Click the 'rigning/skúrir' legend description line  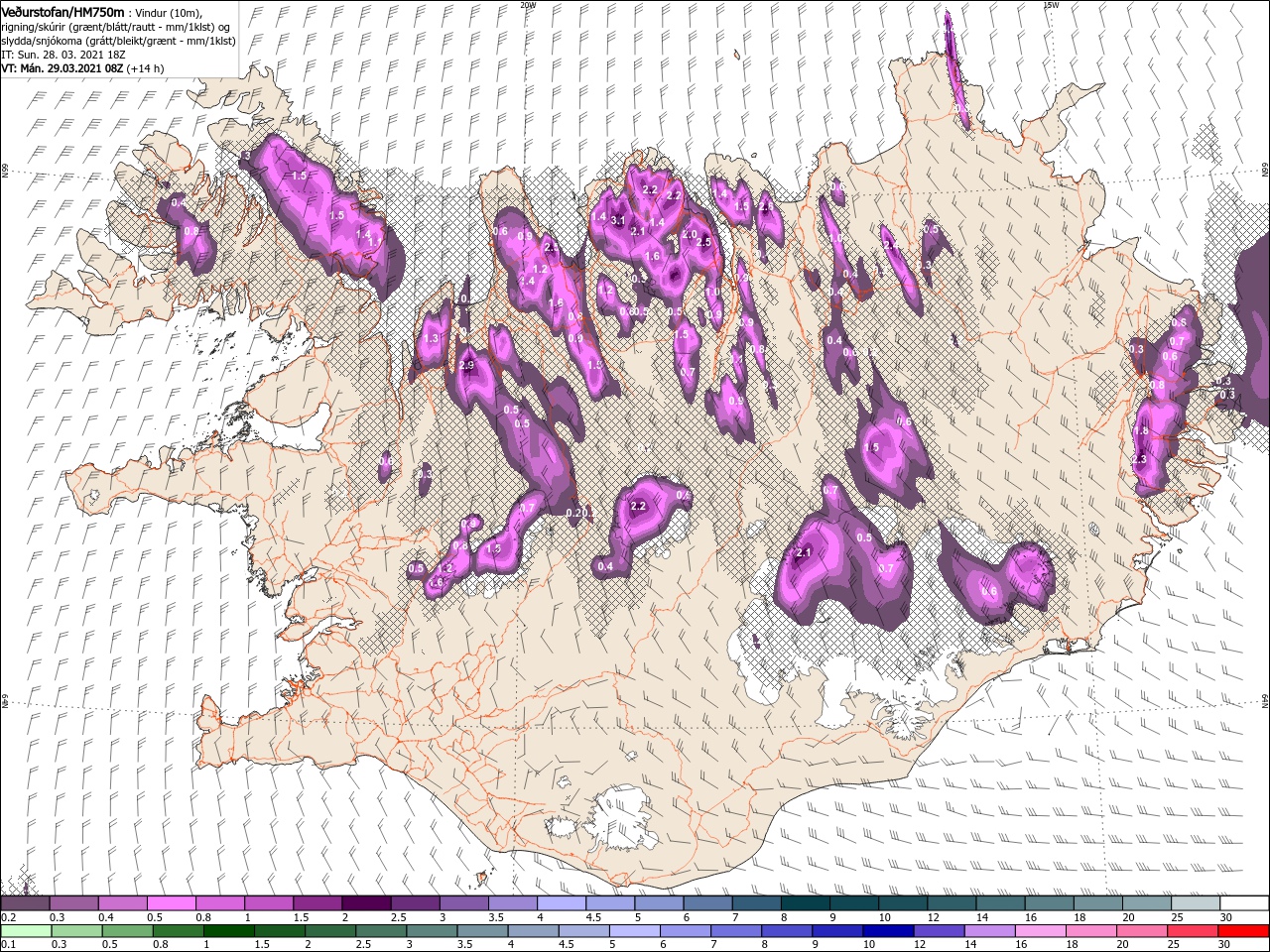pyautogui.click(x=115, y=26)
